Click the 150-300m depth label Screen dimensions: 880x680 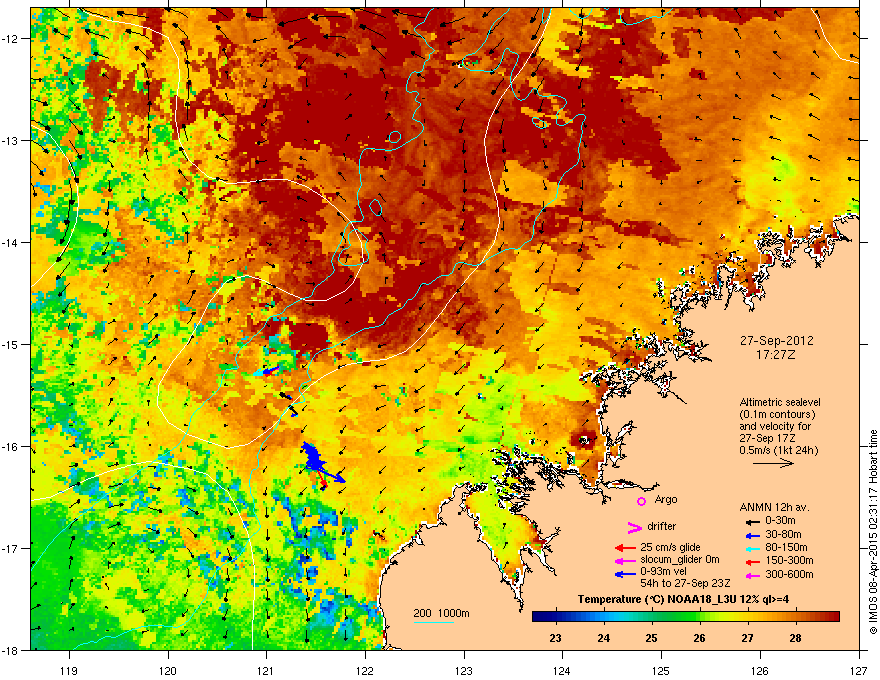789,560
